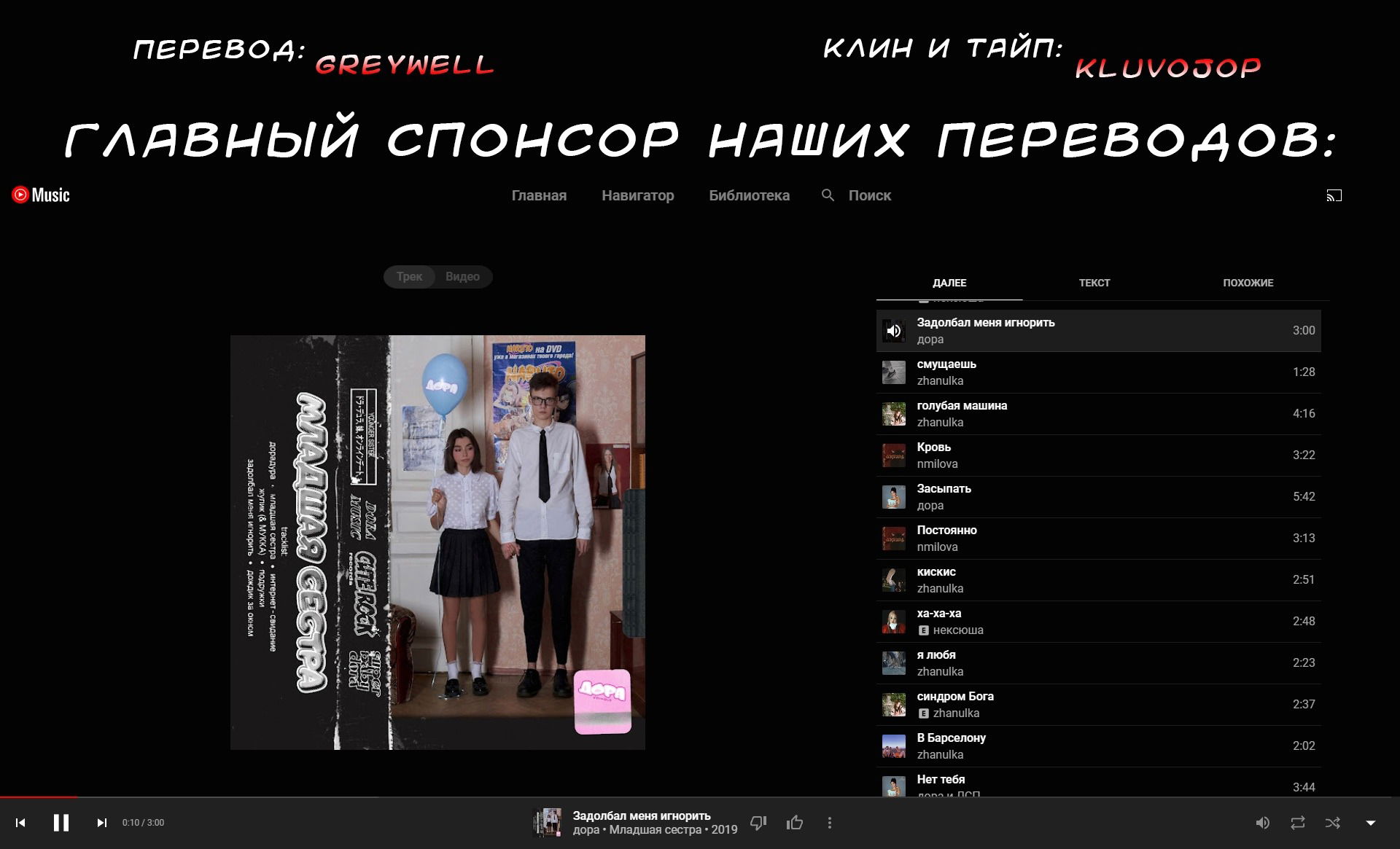The height and width of the screenshot is (849, 1400).
Task: Play the queue track Засыпать
Action: 1099,497
